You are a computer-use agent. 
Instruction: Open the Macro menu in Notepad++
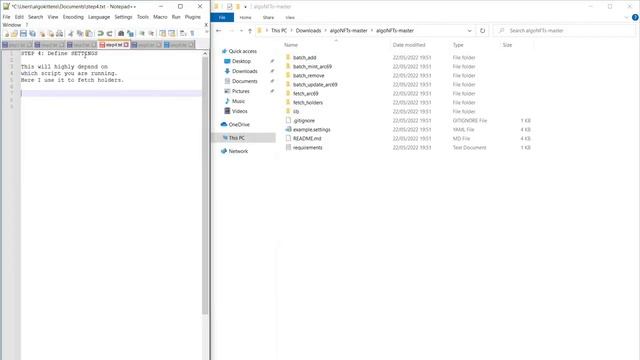pos(160,17)
